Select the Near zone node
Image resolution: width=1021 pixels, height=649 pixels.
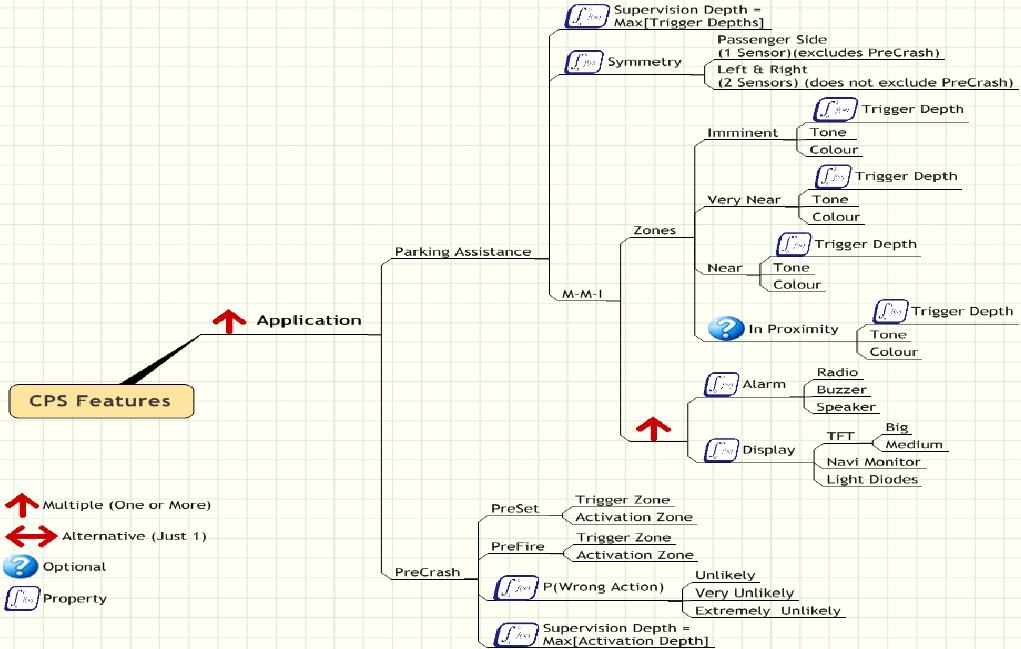(x=725, y=268)
